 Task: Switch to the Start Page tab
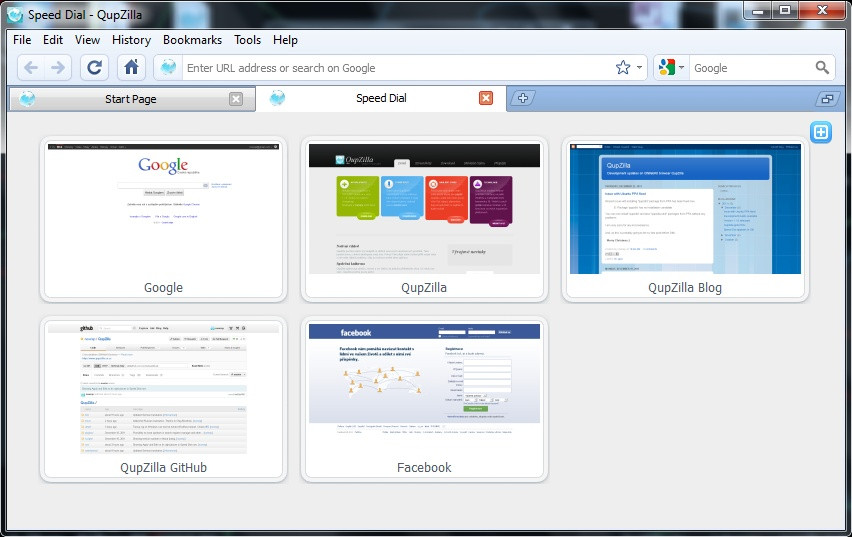point(133,99)
